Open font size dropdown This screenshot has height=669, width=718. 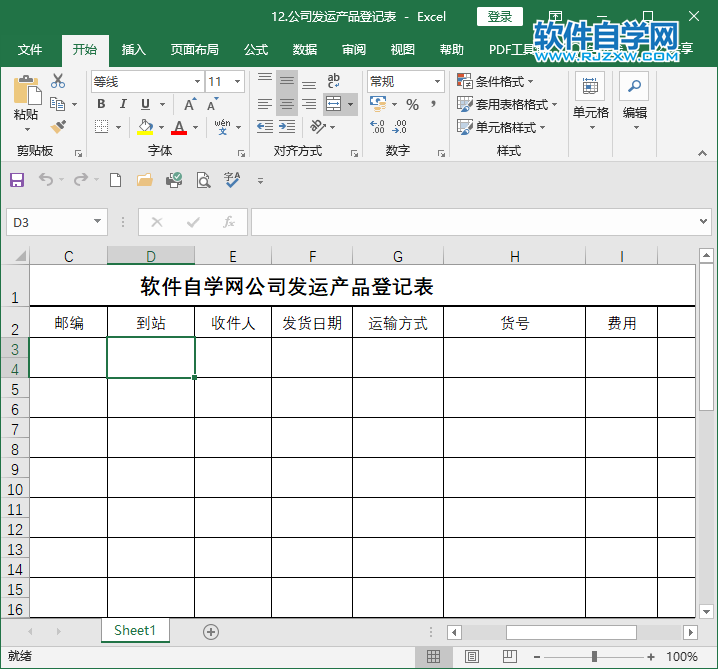tap(238, 82)
